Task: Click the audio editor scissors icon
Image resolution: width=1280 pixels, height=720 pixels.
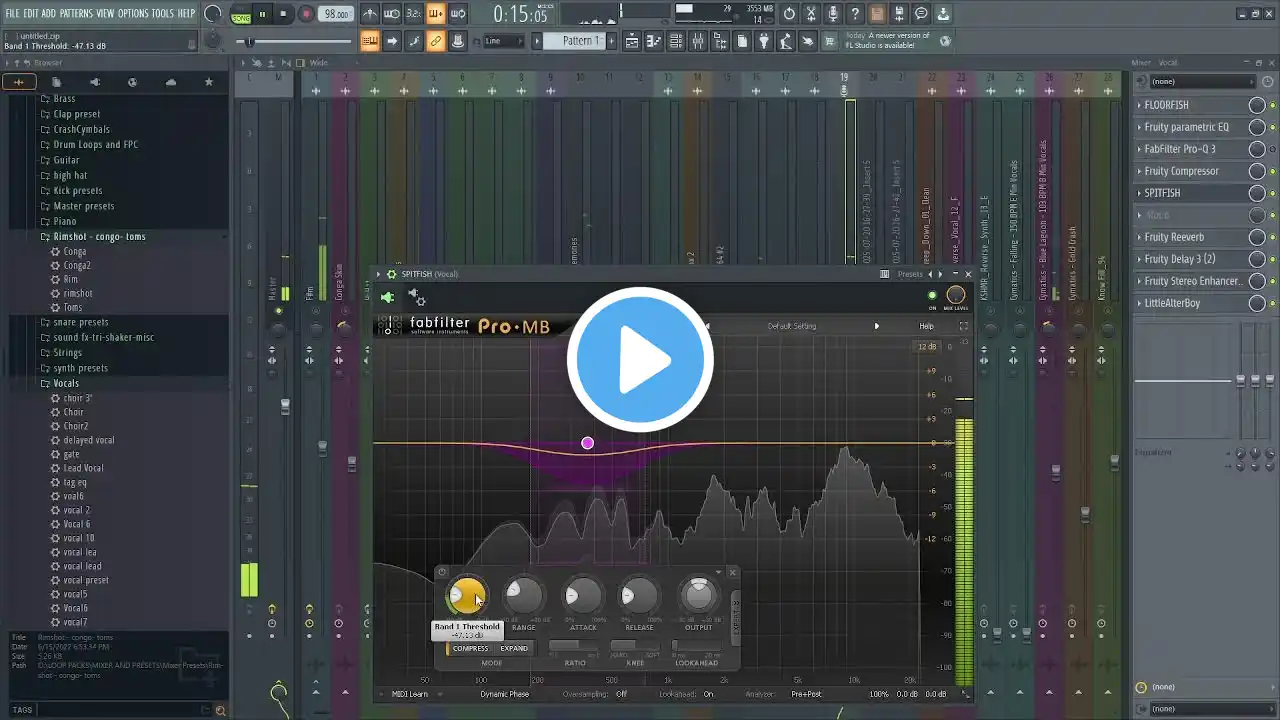Action: (811, 14)
